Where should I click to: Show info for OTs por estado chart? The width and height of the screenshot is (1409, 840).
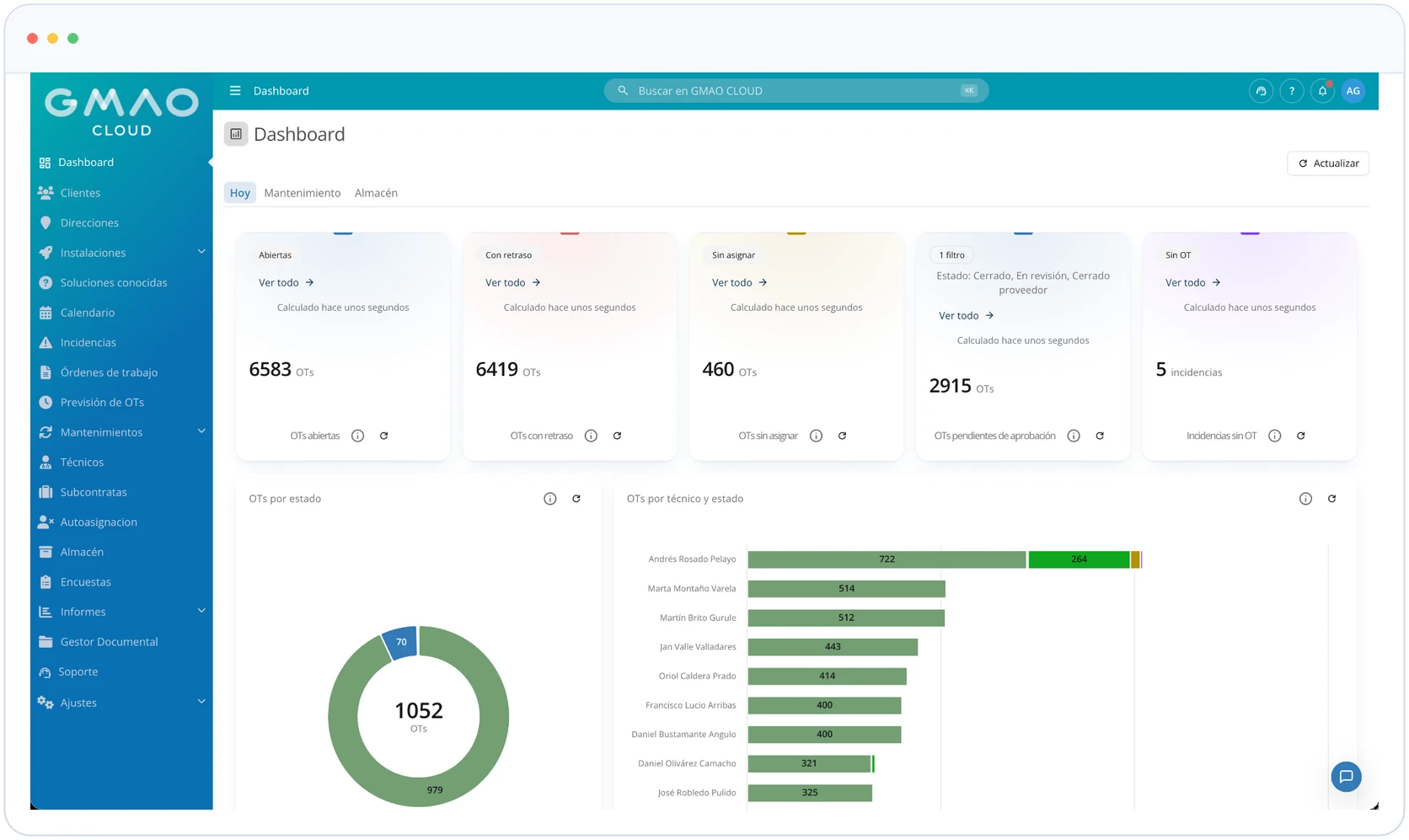click(x=550, y=499)
